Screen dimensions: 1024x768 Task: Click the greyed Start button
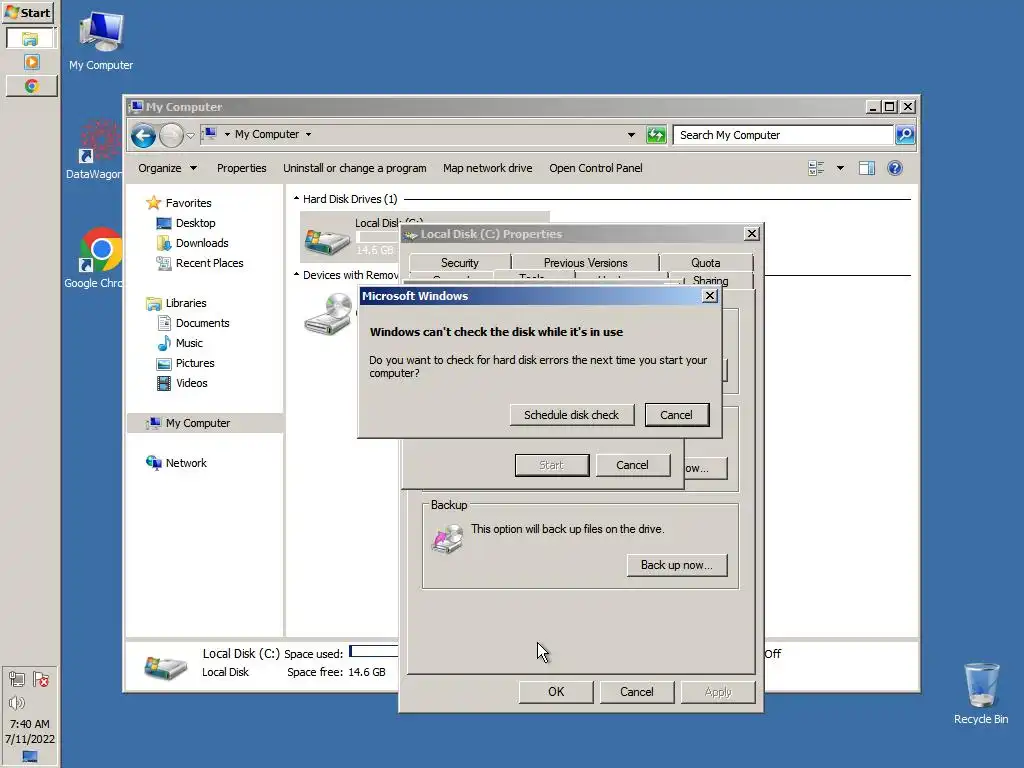coord(552,465)
